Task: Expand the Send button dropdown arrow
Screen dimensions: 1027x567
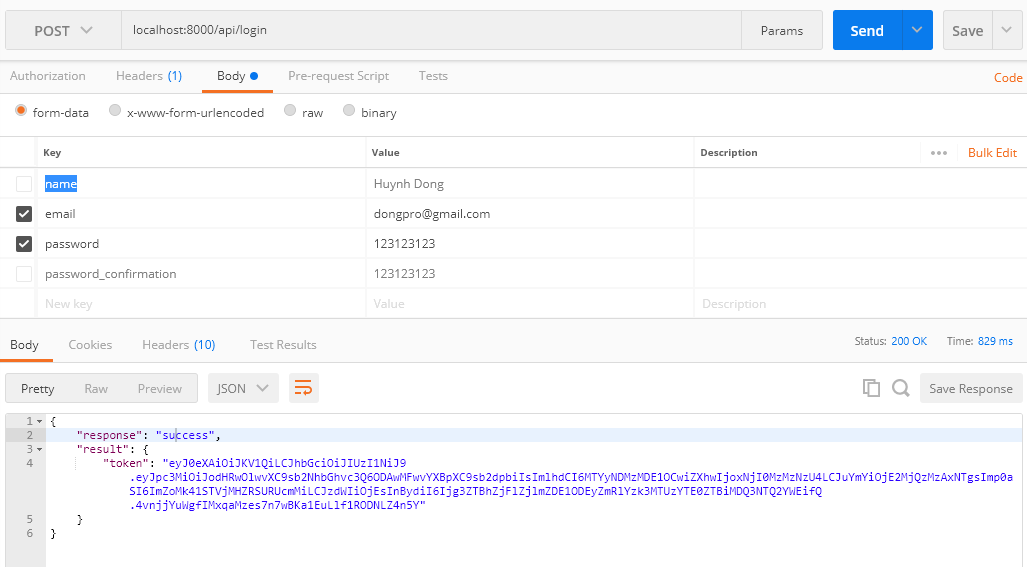Action: pyautogui.click(x=917, y=30)
